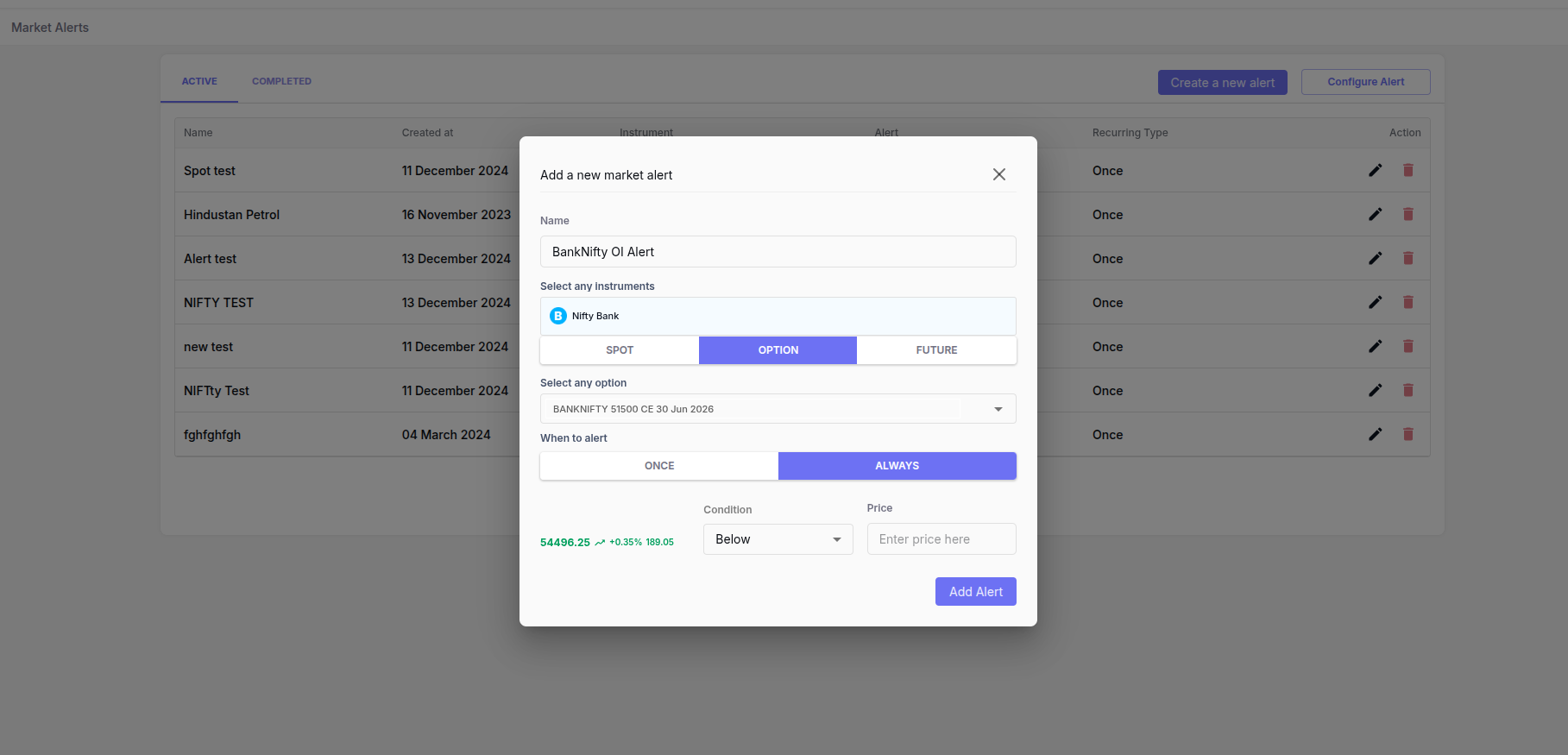Set alert frequency to ALWAYS

[897, 466]
